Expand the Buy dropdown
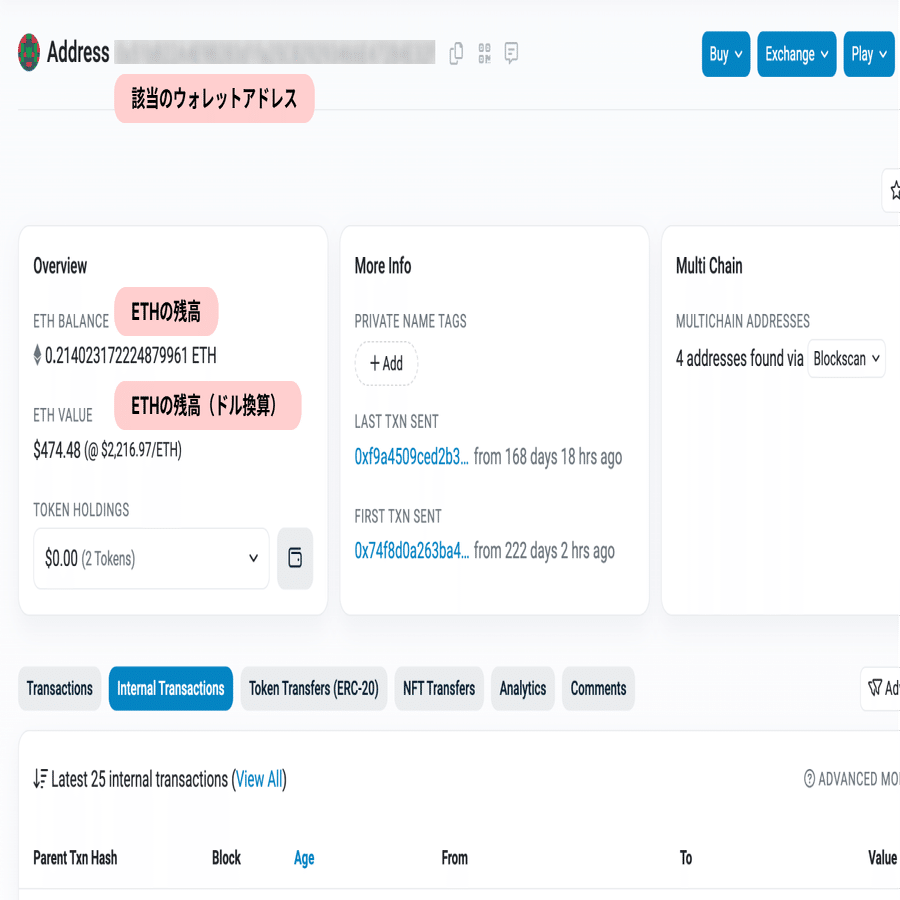 (725, 54)
